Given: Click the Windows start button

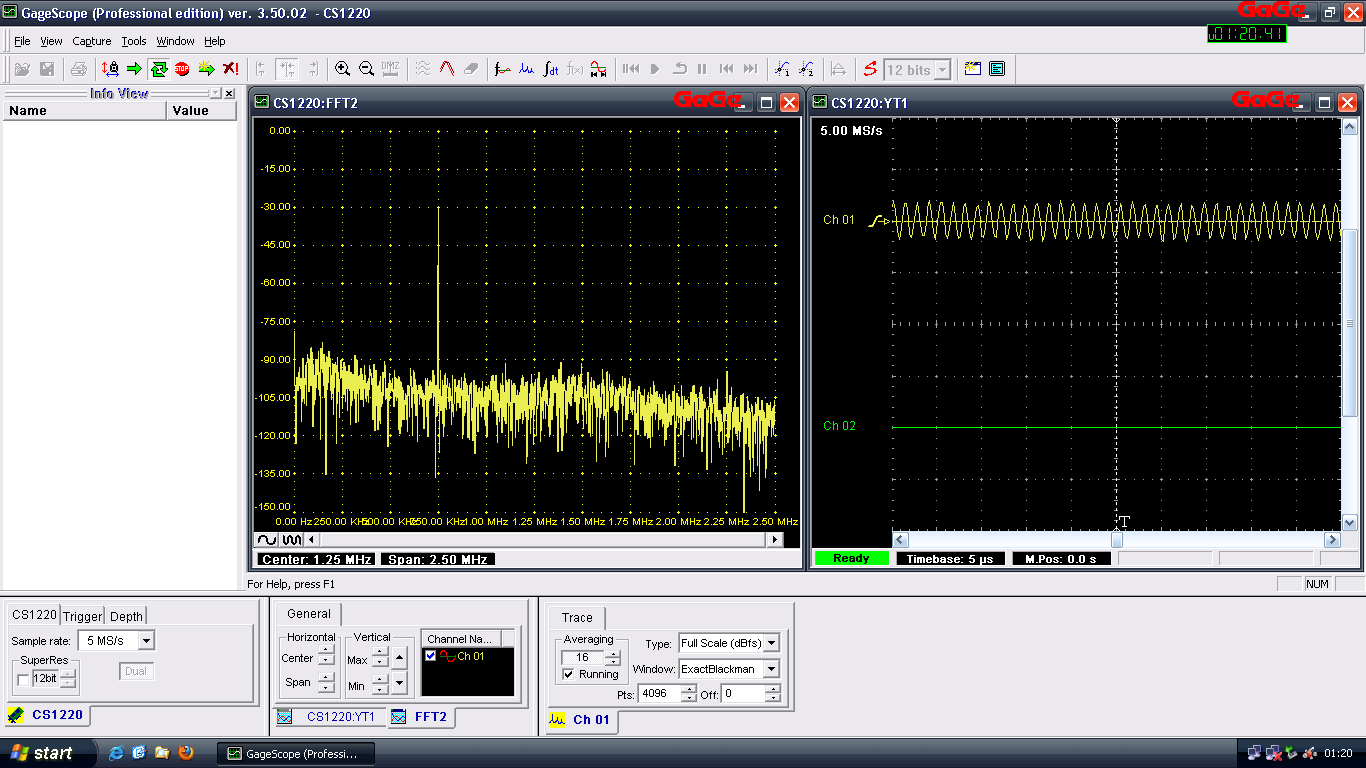Looking at the screenshot, I should pyautogui.click(x=42, y=753).
